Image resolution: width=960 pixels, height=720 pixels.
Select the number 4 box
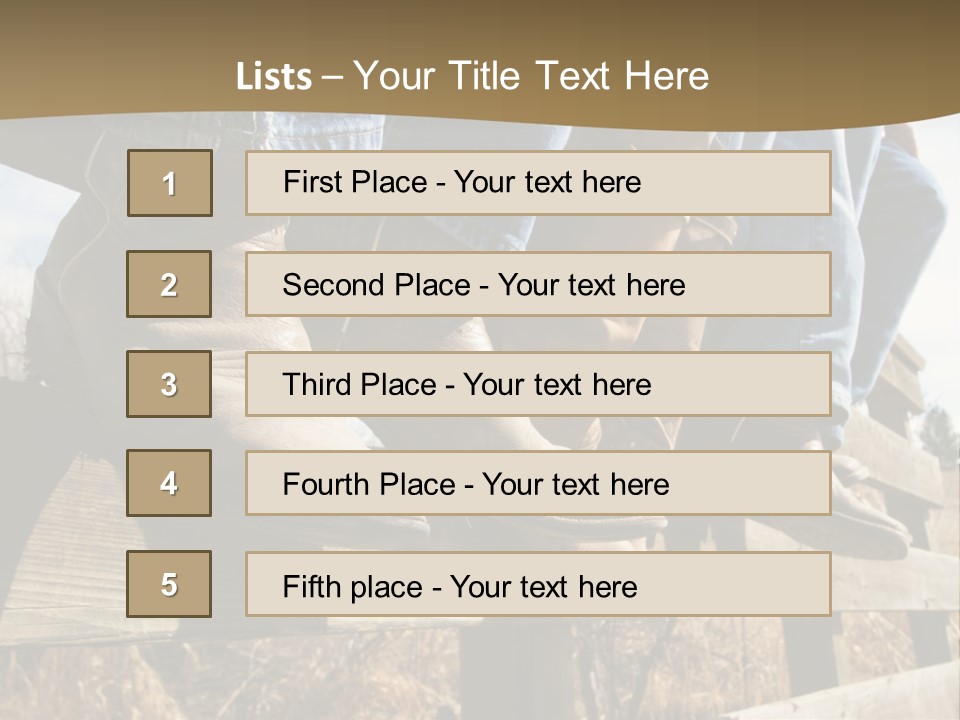tap(169, 483)
